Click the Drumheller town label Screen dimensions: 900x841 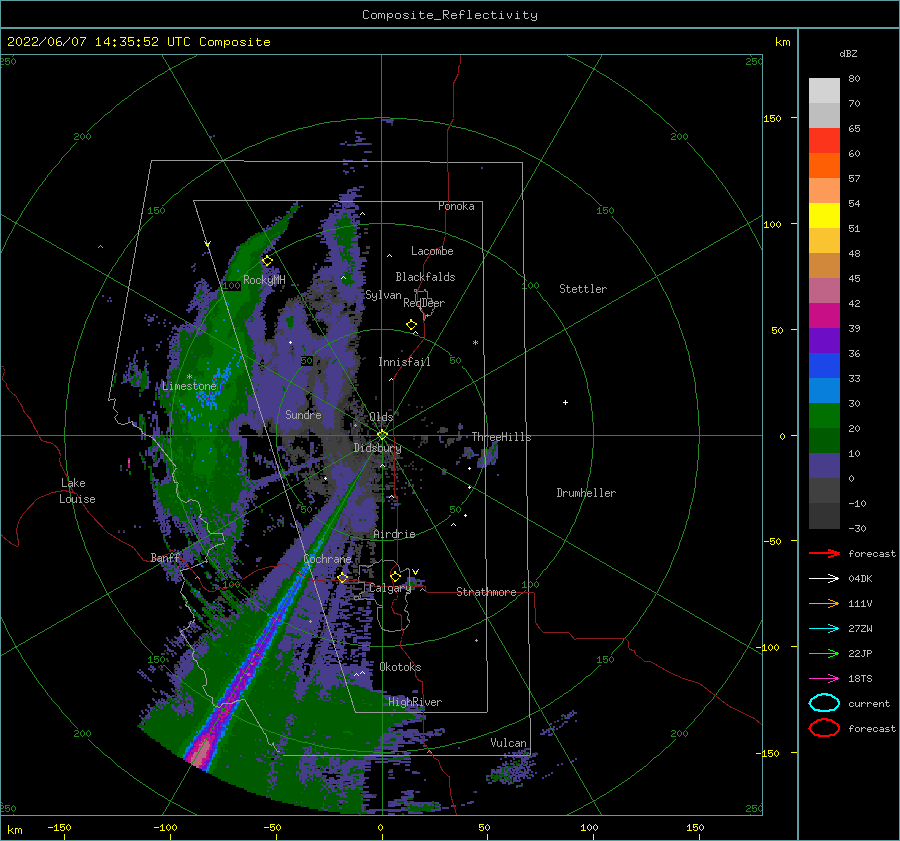(586, 493)
